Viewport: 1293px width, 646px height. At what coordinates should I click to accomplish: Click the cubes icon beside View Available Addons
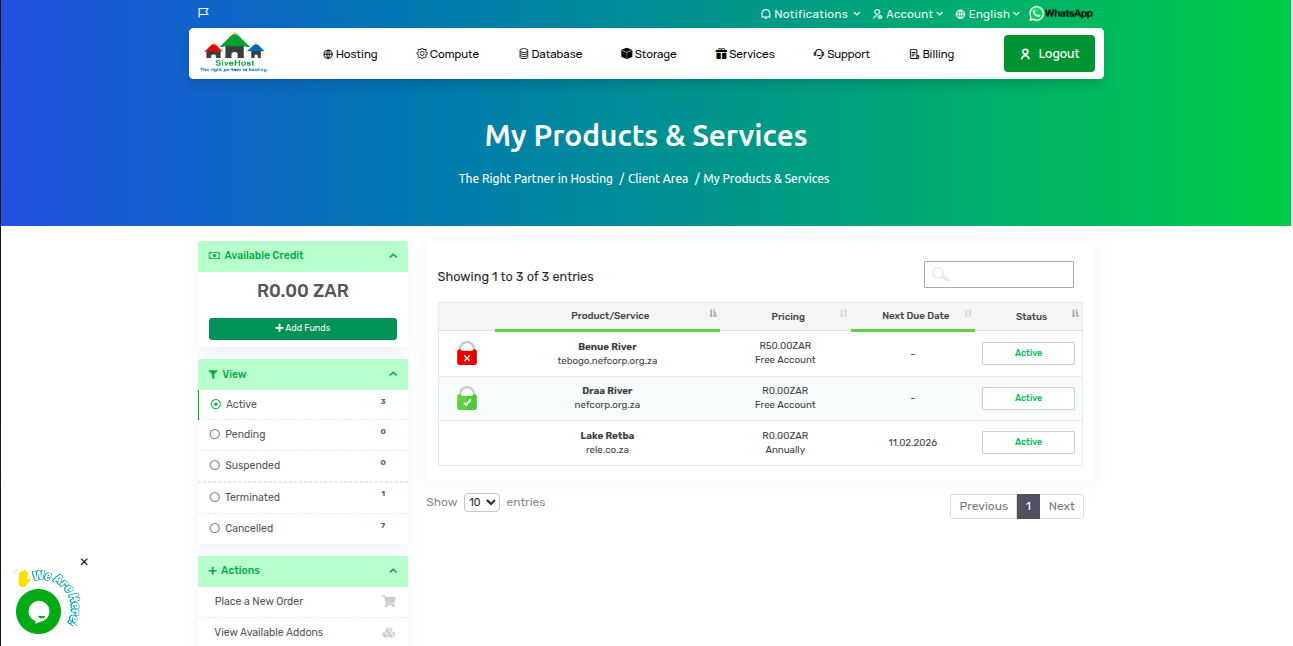(x=389, y=632)
